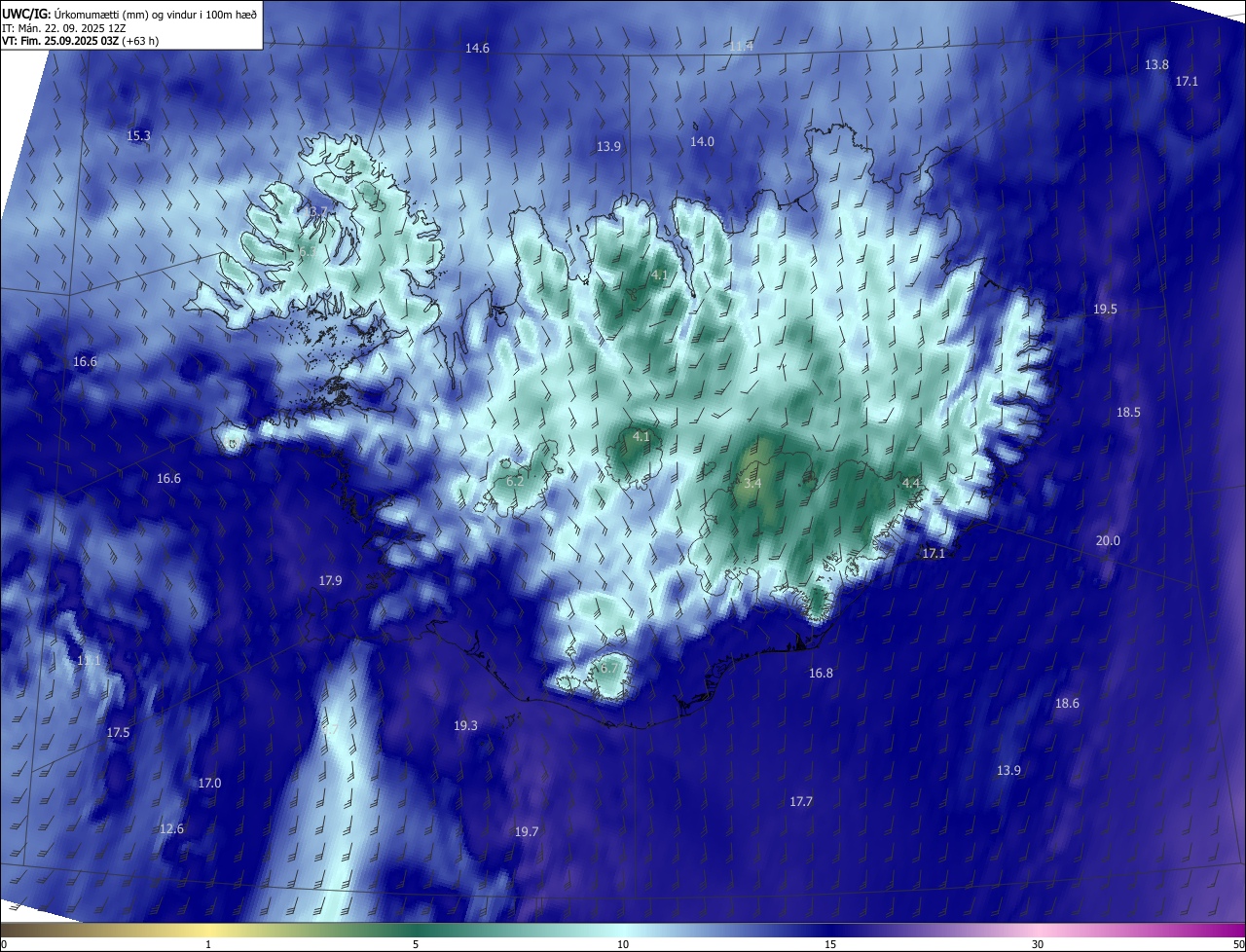Click the colour scale tick label 50
This screenshot has height=952, width=1246.
pos(1238,944)
